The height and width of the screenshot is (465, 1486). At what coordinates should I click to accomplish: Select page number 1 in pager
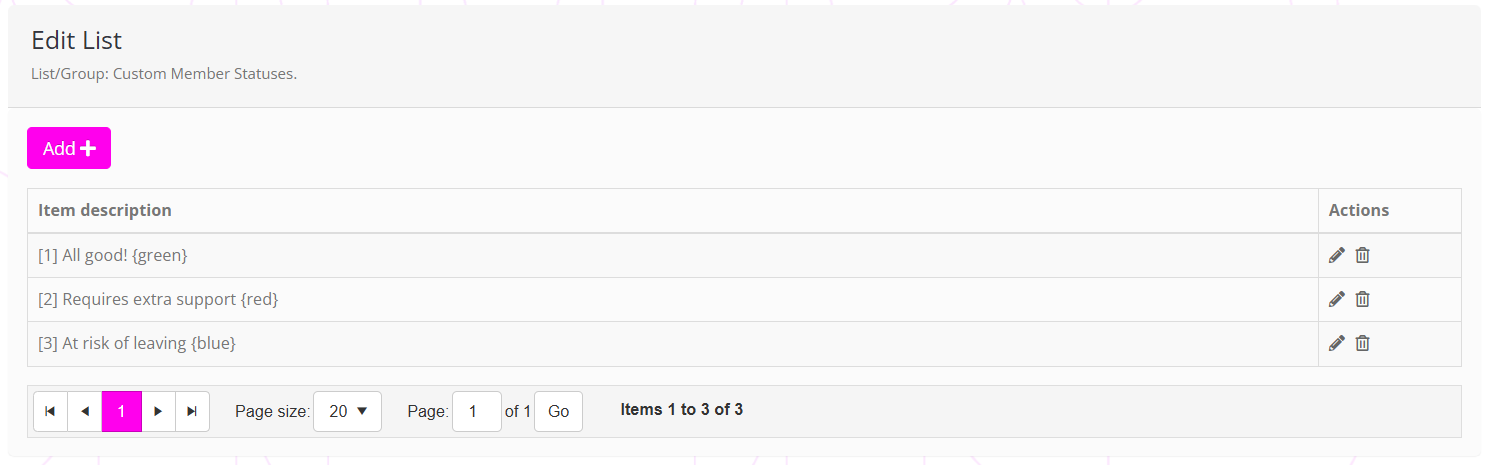click(x=122, y=411)
